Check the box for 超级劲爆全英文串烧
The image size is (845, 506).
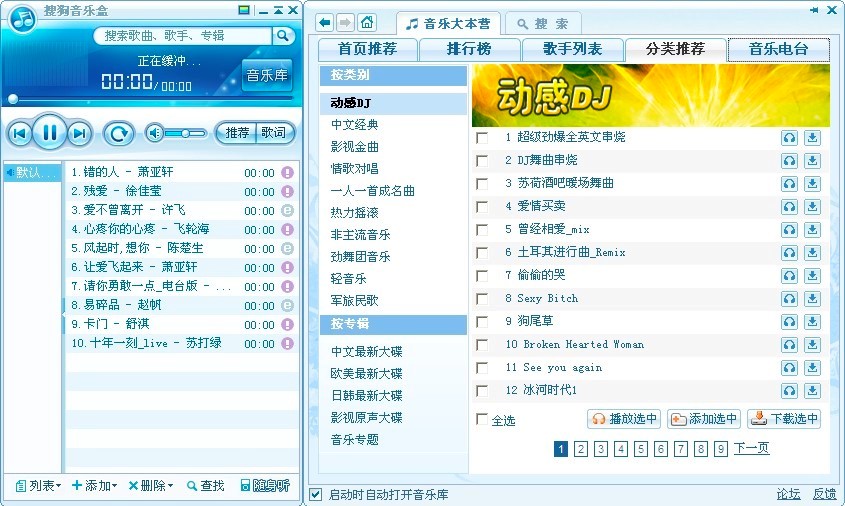482,138
